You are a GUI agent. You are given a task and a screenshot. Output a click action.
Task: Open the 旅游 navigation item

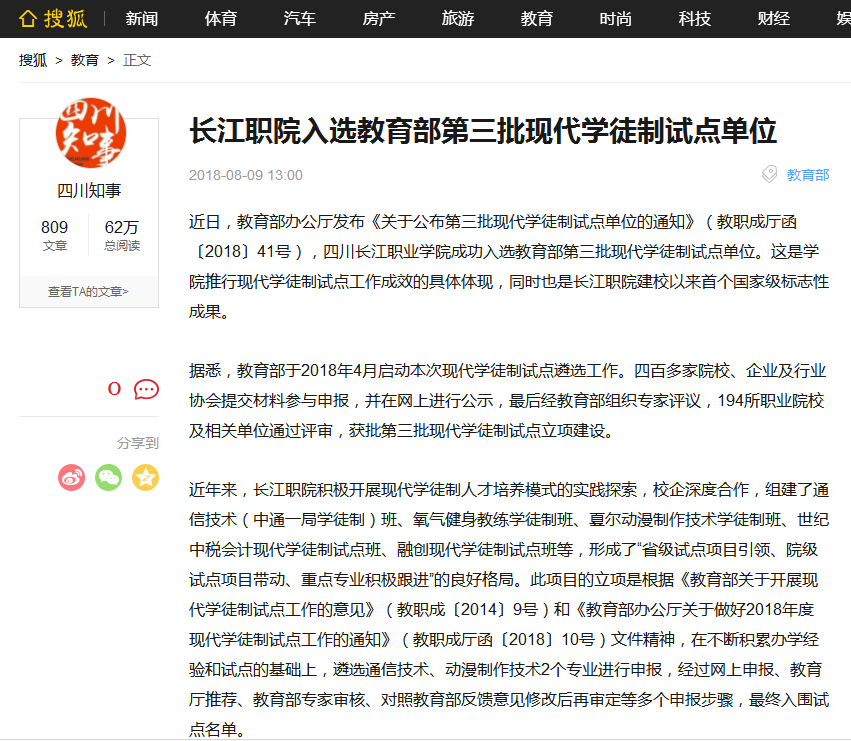tap(458, 19)
